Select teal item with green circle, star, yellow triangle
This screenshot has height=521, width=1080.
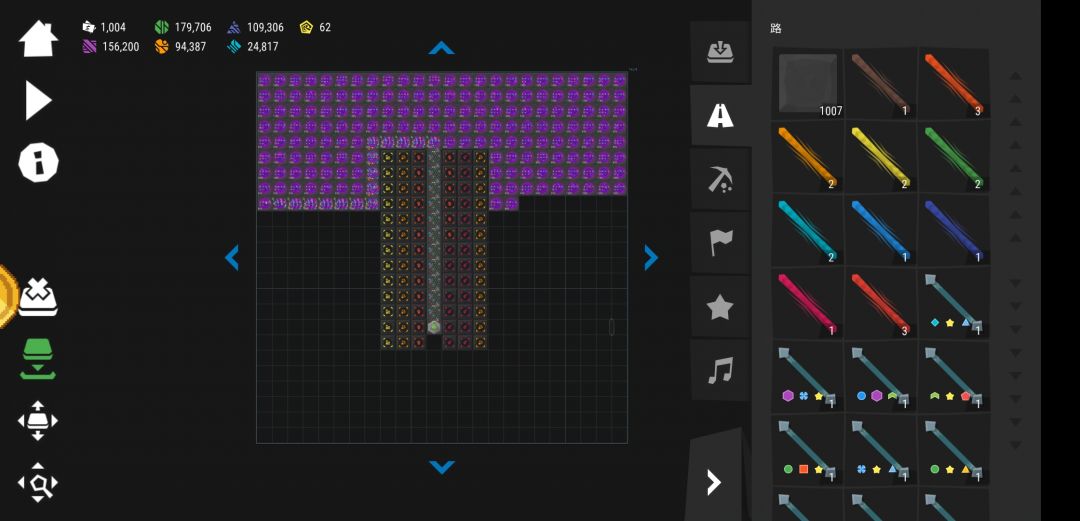tap(954, 450)
